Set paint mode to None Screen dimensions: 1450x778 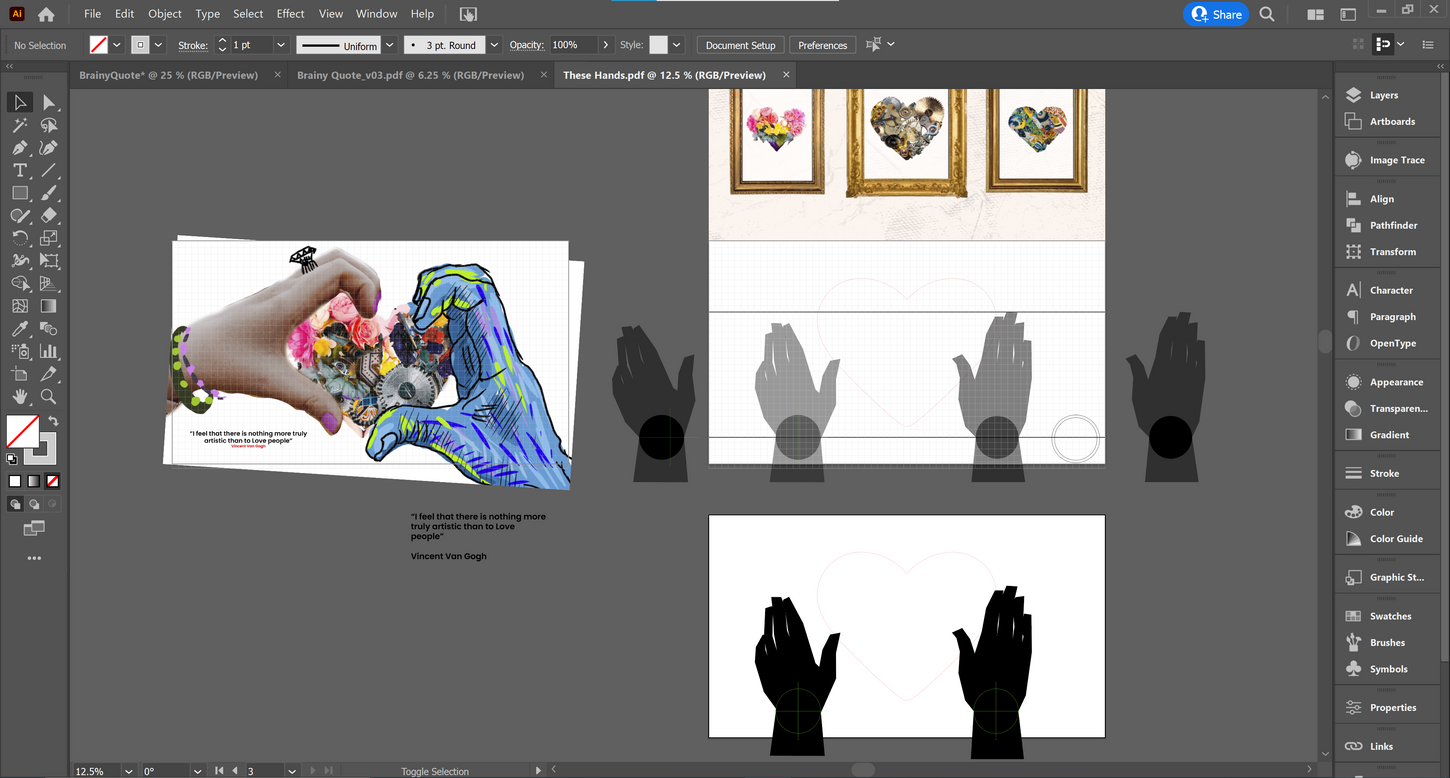53,481
